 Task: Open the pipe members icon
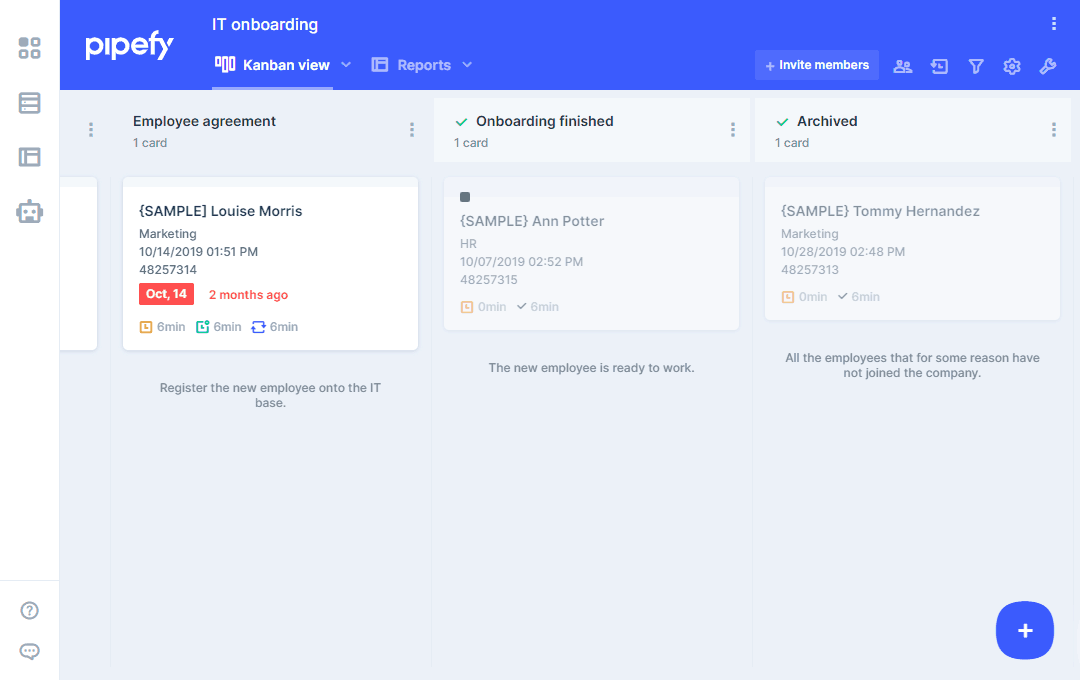(x=903, y=66)
